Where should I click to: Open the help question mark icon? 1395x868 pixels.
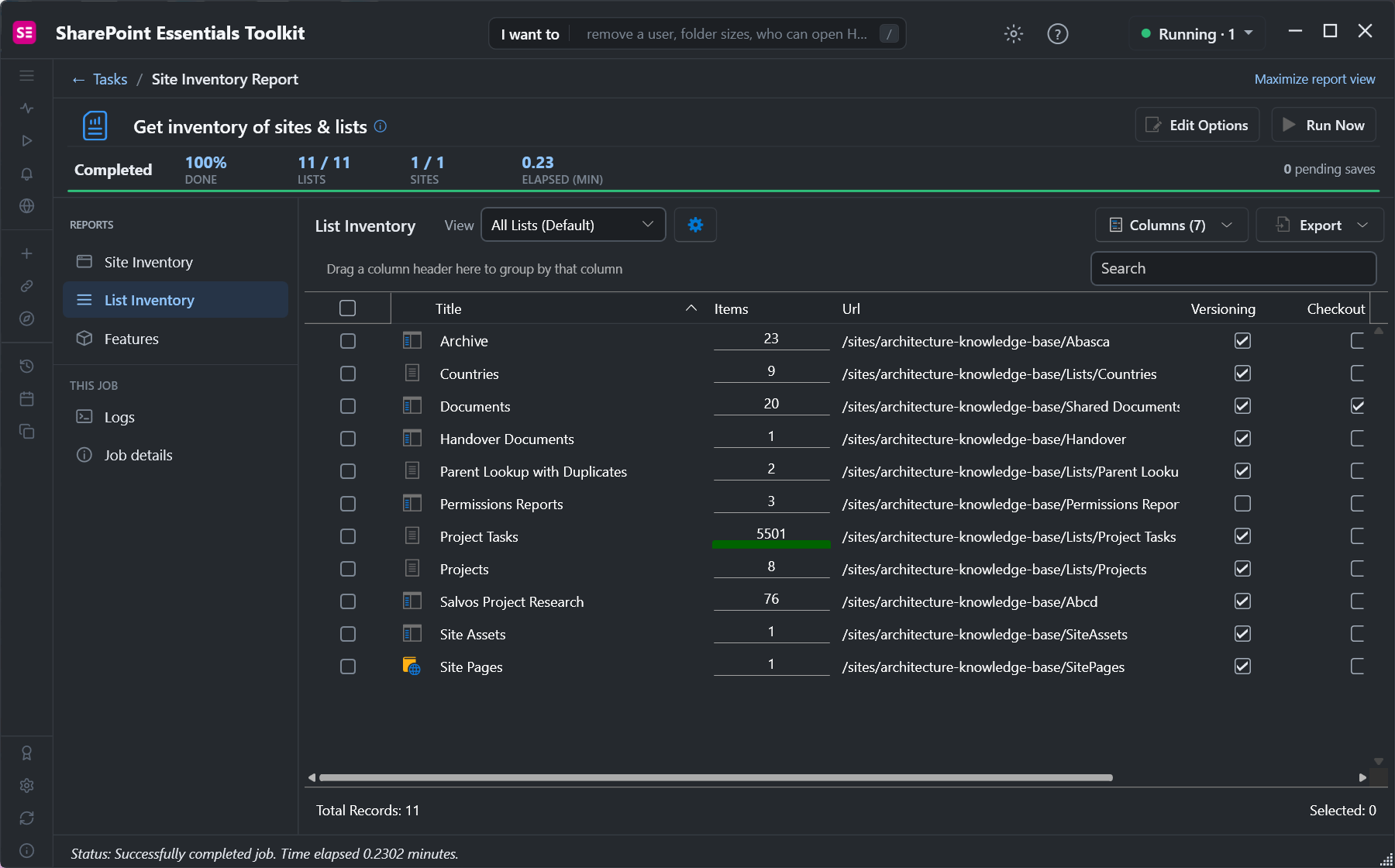pos(1057,34)
